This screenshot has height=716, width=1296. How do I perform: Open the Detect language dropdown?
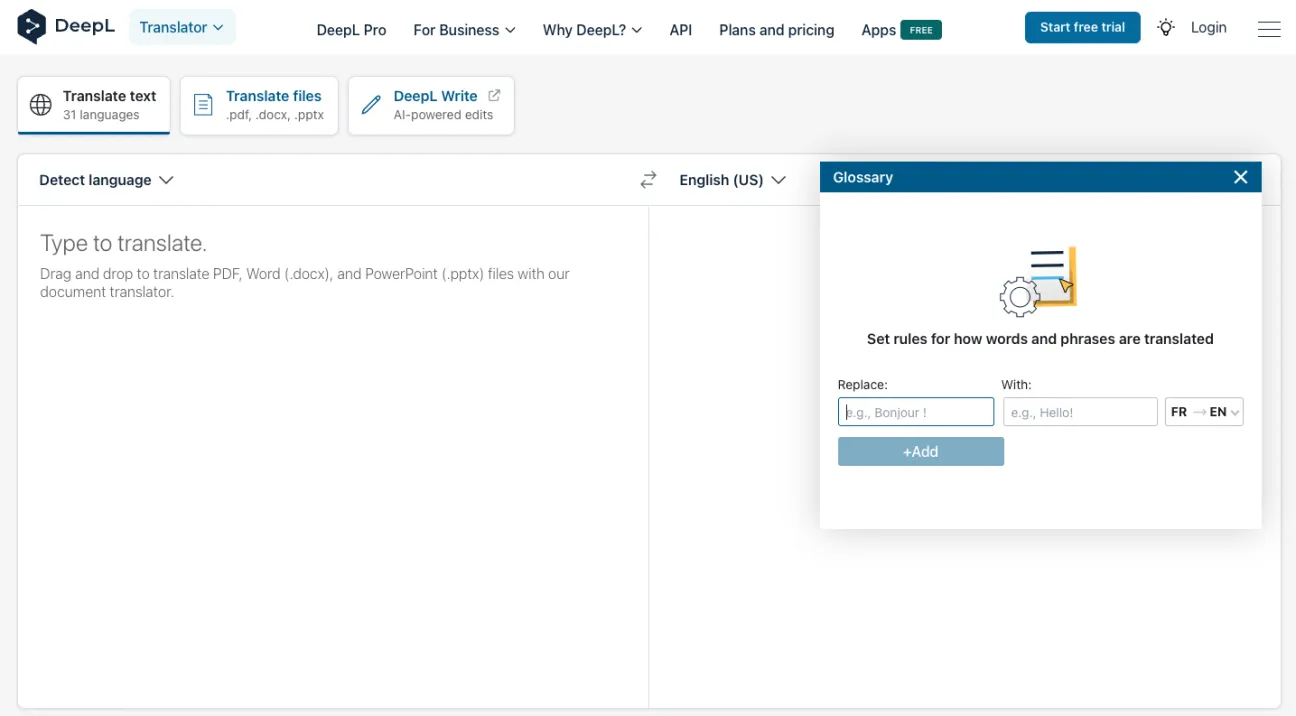(106, 180)
